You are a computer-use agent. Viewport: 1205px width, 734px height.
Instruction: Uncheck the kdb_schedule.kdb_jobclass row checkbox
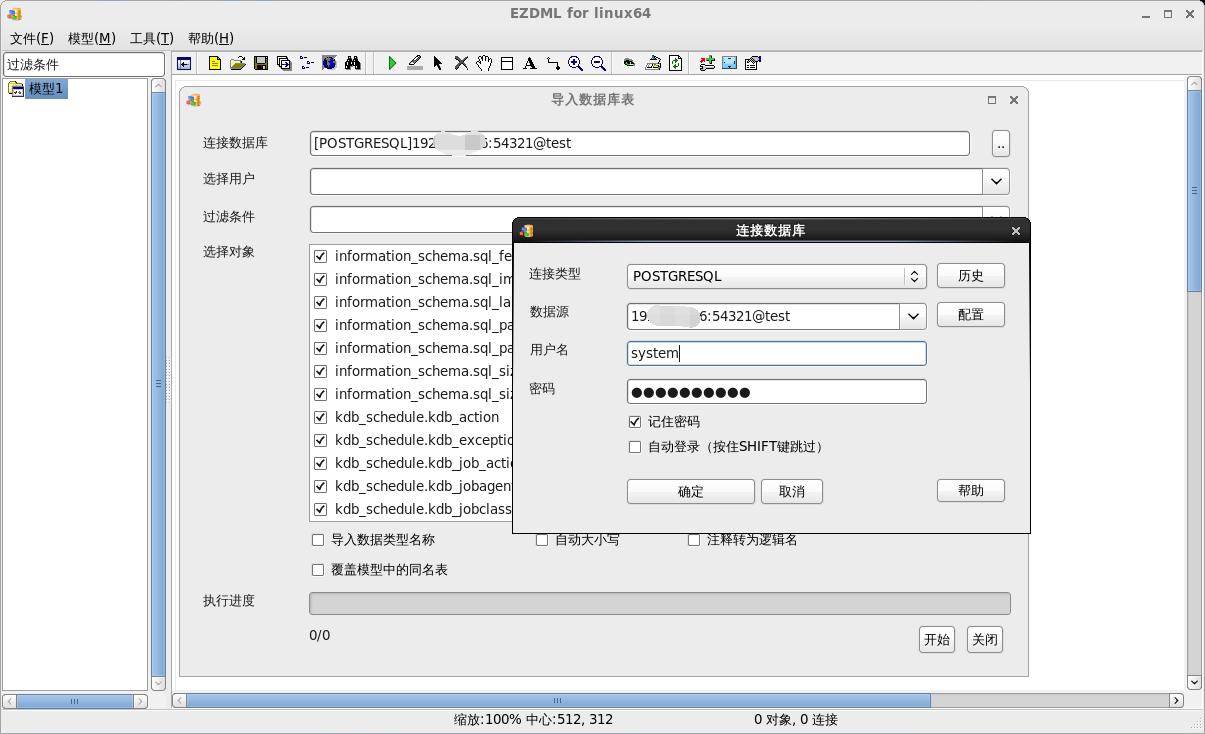pos(321,509)
